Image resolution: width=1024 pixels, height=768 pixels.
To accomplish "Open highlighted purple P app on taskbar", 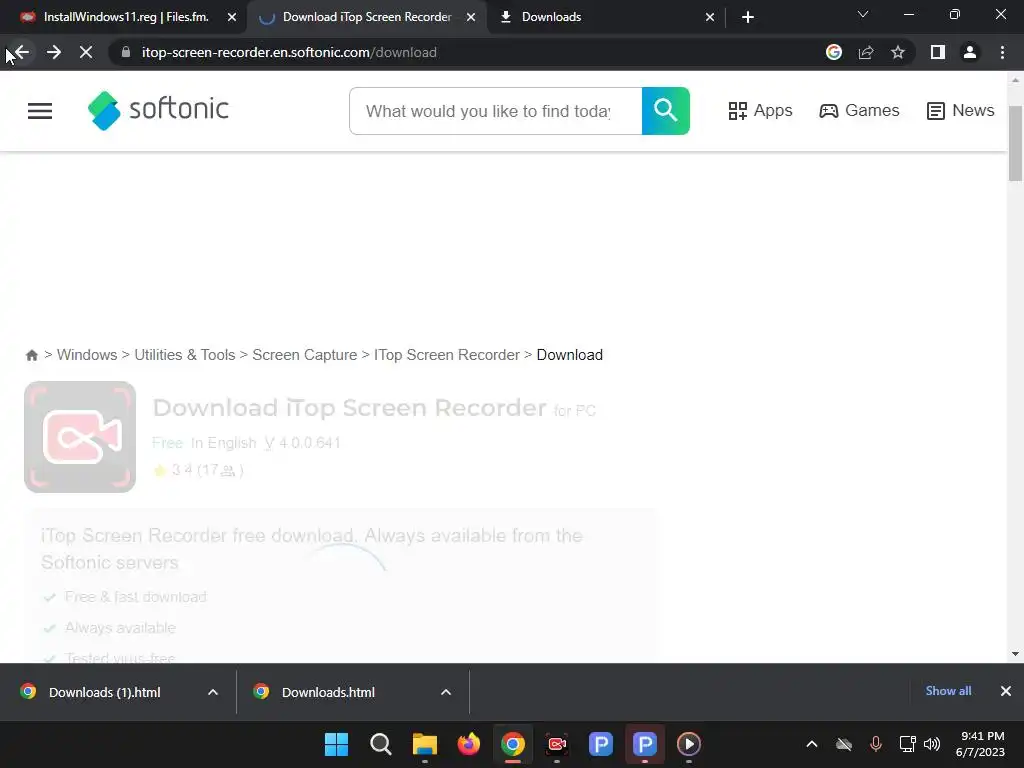I will 645,744.
